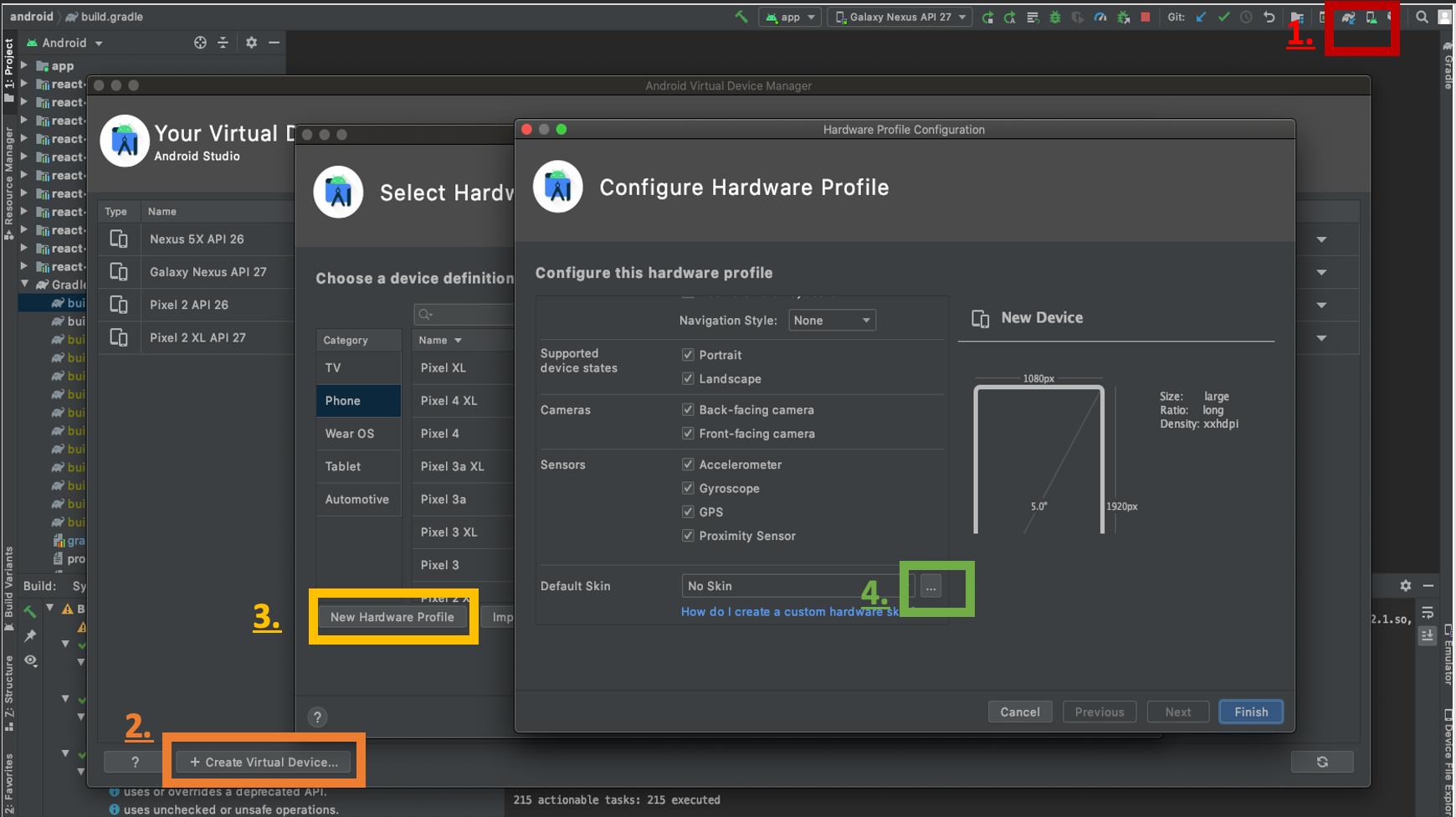Open the Resource Manager side tab
The image size is (1456, 817).
pos(9,184)
